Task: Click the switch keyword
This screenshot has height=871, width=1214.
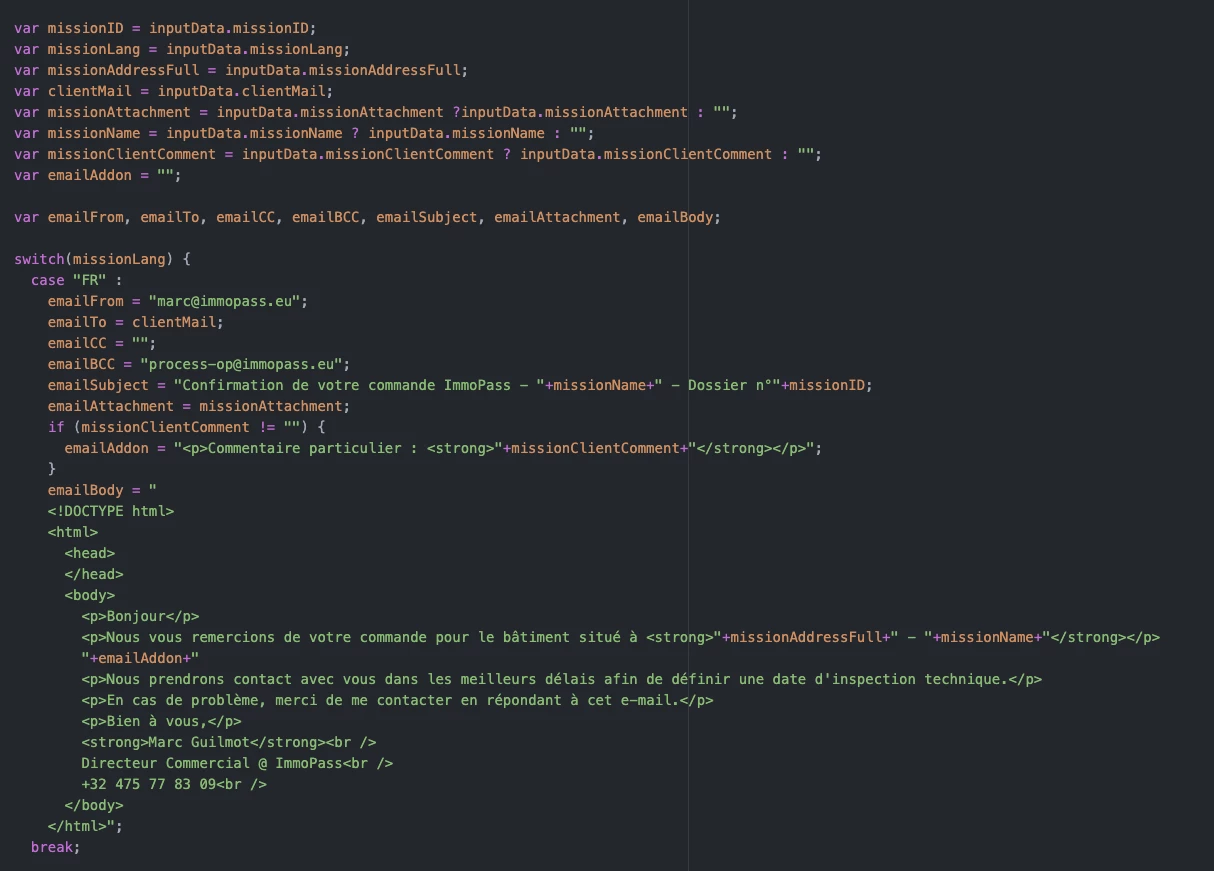Action: 39,259
